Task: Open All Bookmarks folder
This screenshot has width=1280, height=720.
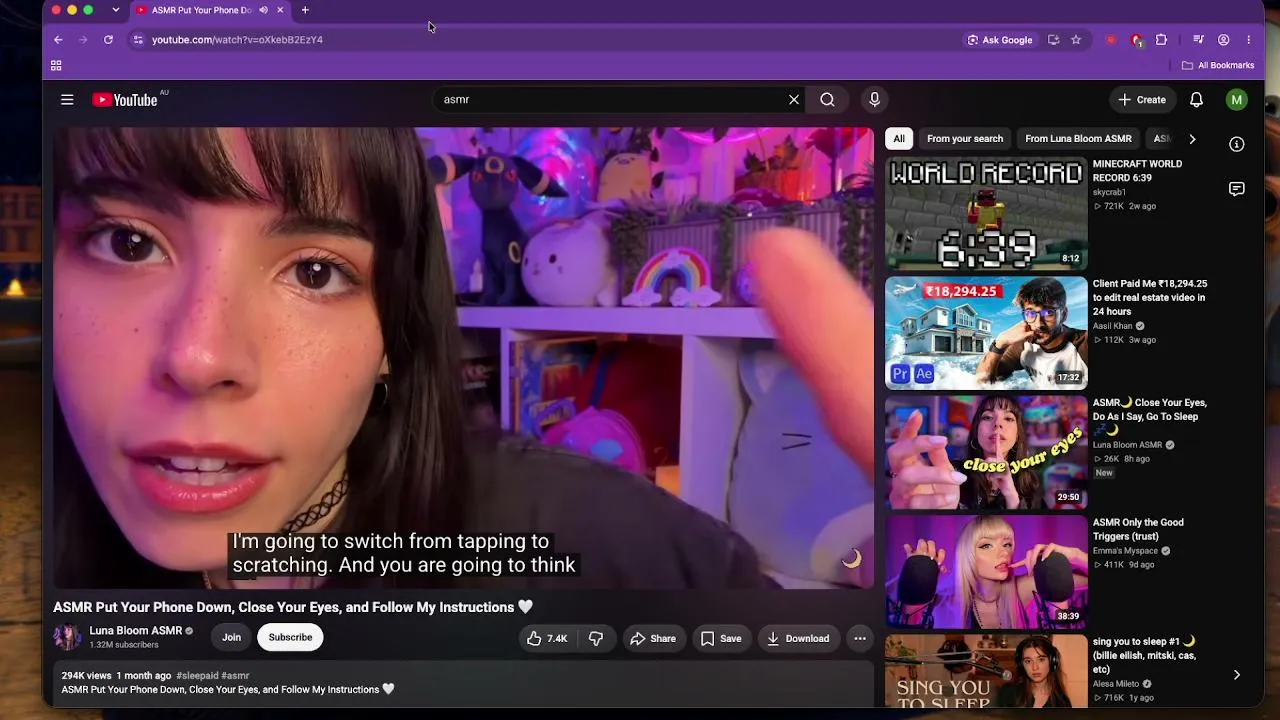Action: tap(1218, 66)
